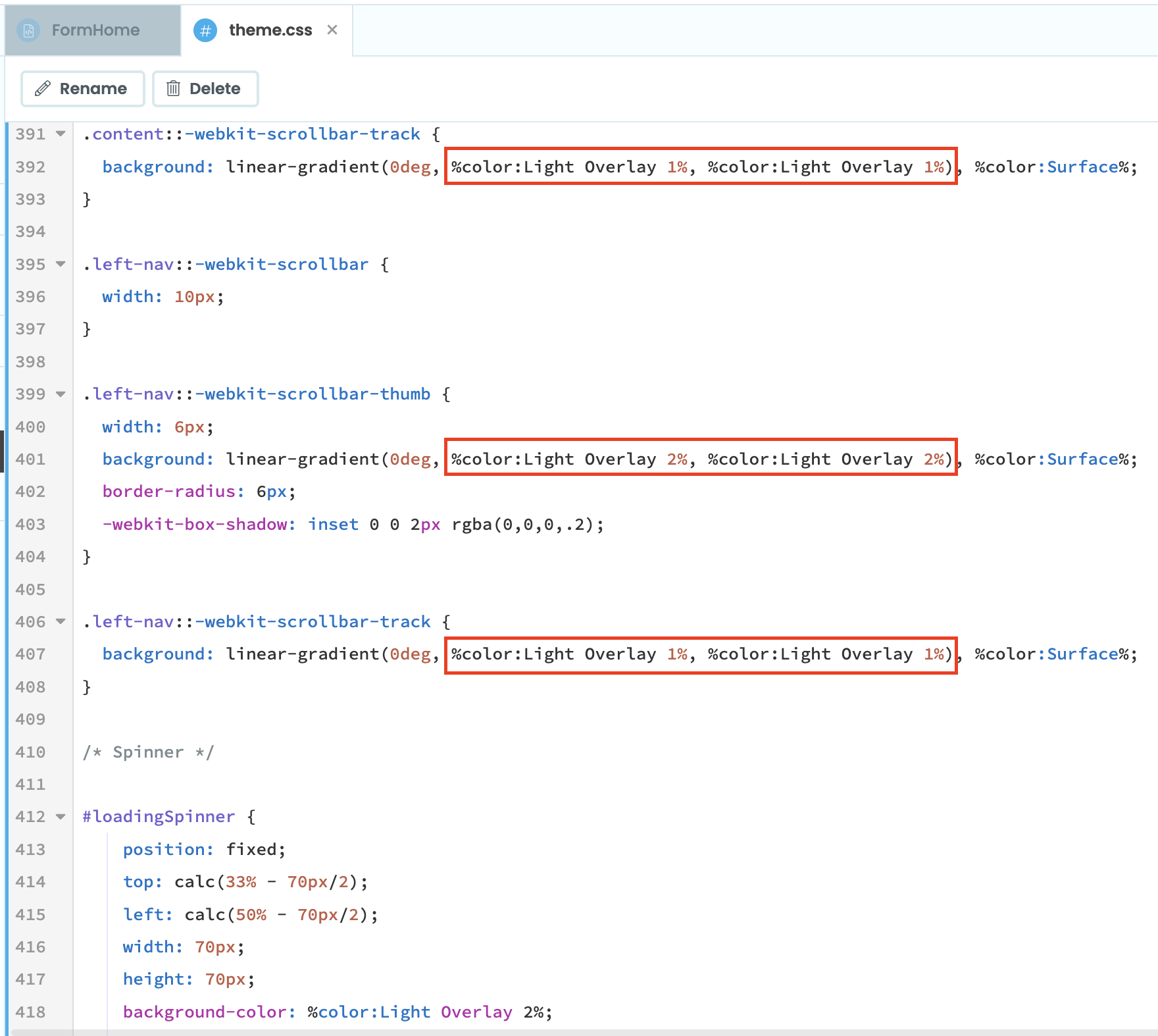Image resolution: width=1158 pixels, height=1036 pixels.
Task: Click 'linear-gradient(0deg' on line 401
Action: [x=328, y=459]
